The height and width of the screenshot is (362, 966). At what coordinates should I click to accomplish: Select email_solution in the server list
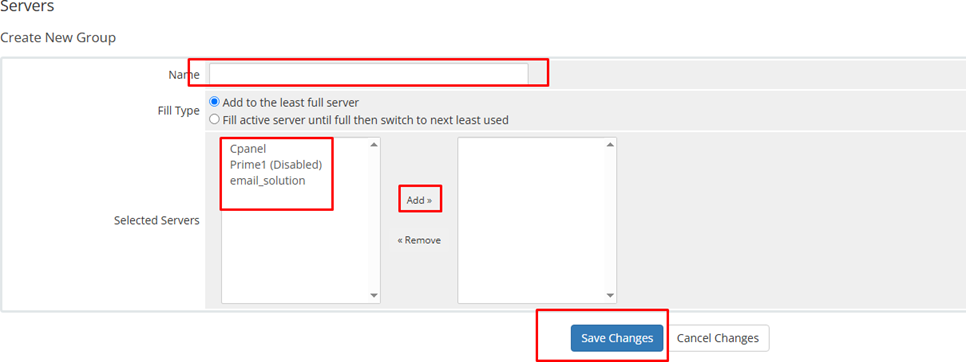[x=267, y=181]
